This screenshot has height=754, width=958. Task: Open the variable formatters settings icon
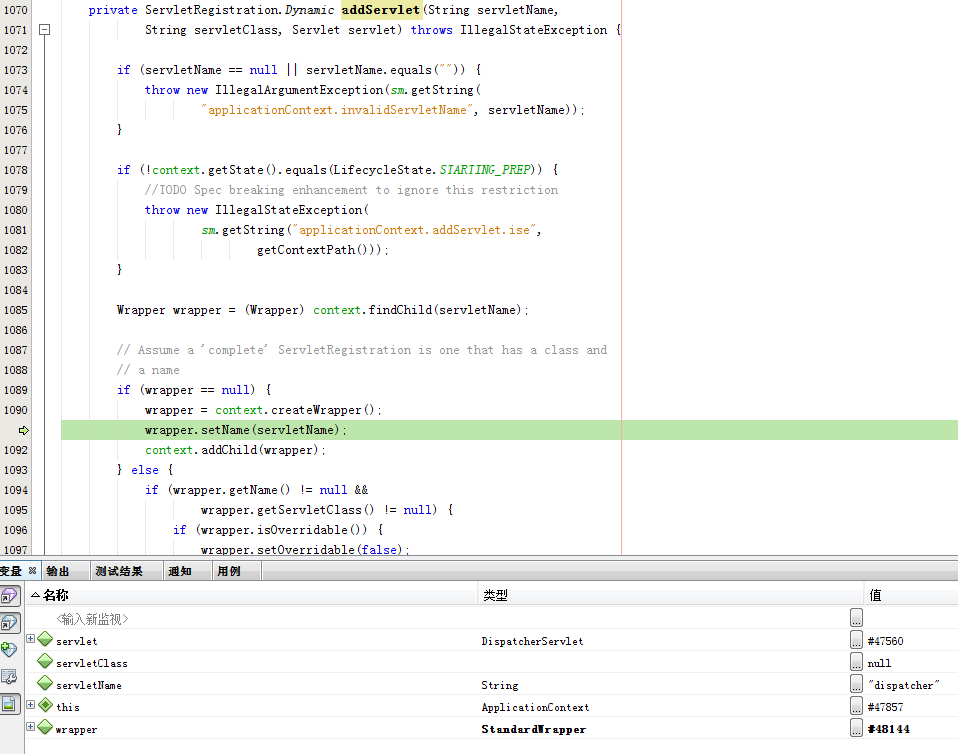(x=9, y=676)
